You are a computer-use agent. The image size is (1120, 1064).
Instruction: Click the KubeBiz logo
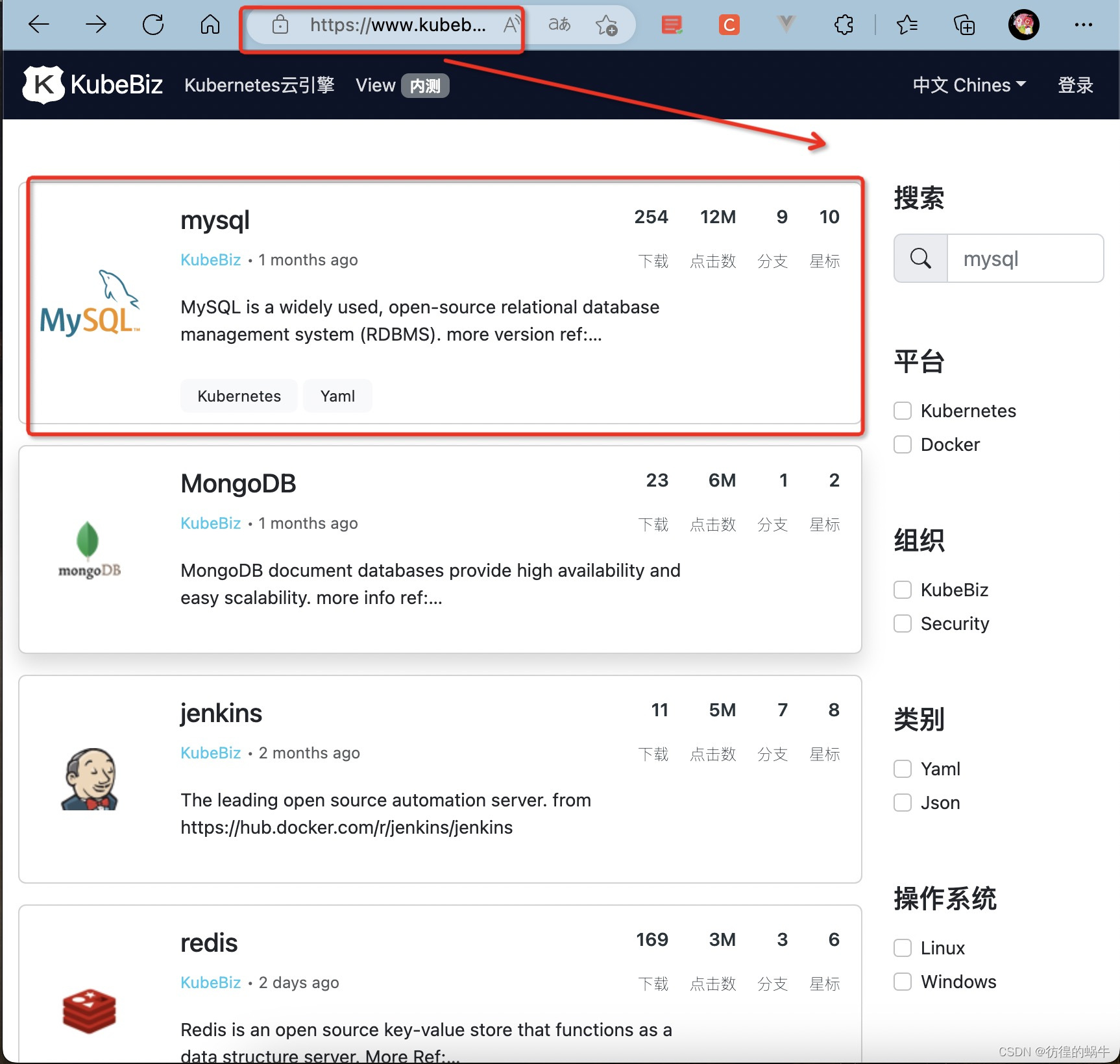[x=92, y=85]
